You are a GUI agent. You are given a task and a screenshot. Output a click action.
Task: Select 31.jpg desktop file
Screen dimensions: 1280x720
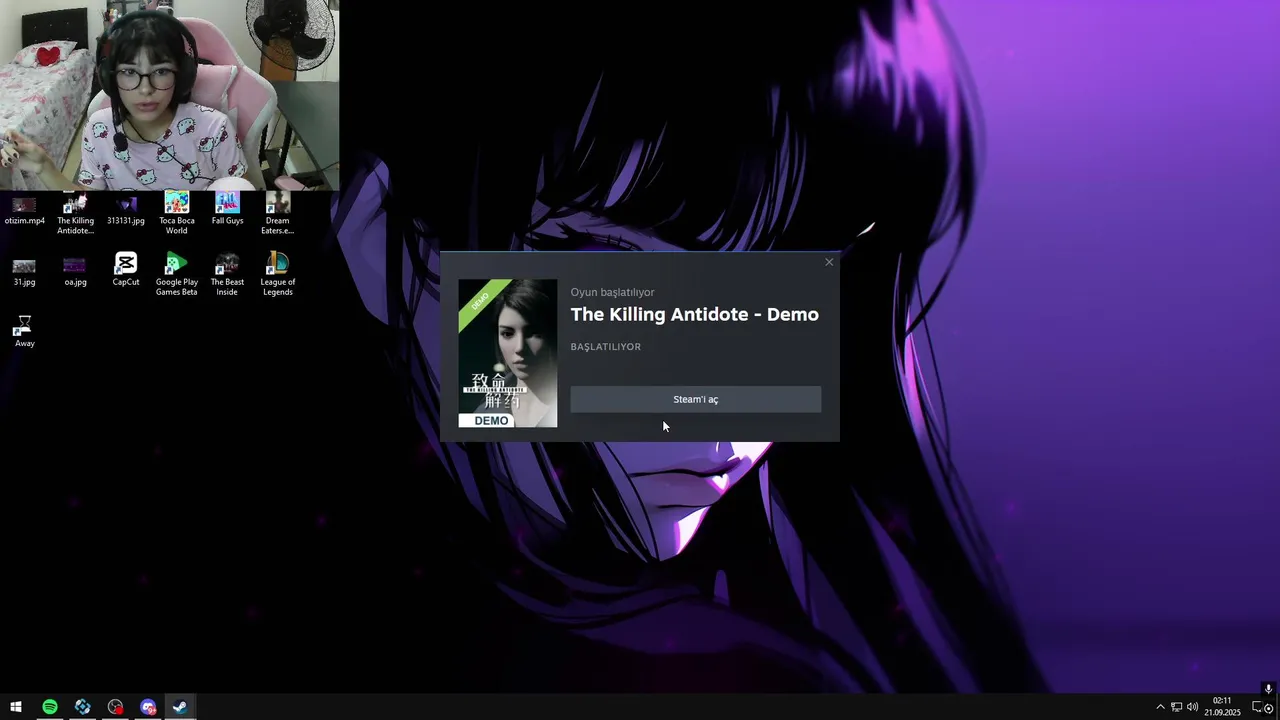24,272
